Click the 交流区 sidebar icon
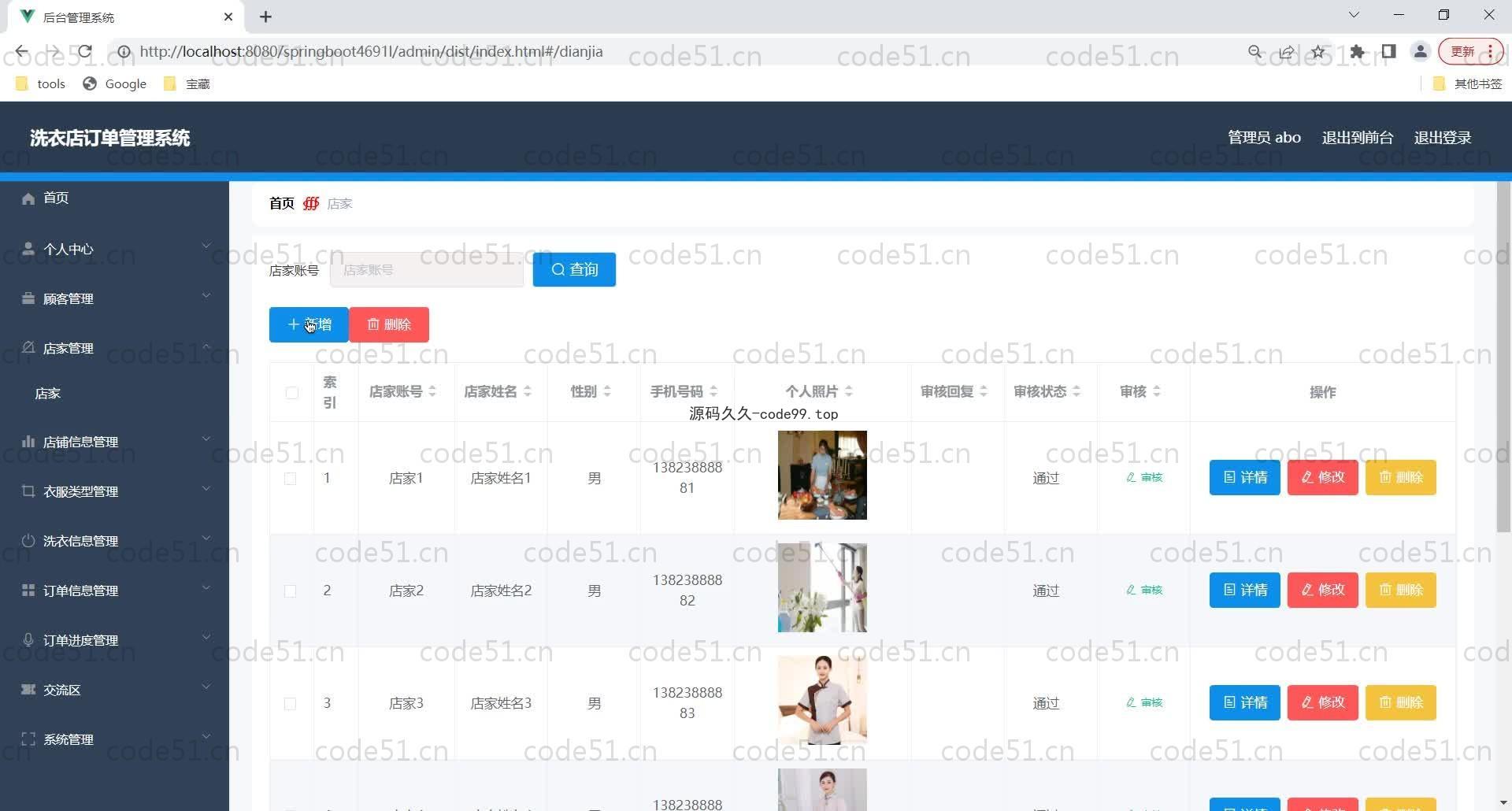1512x811 pixels. click(x=28, y=690)
